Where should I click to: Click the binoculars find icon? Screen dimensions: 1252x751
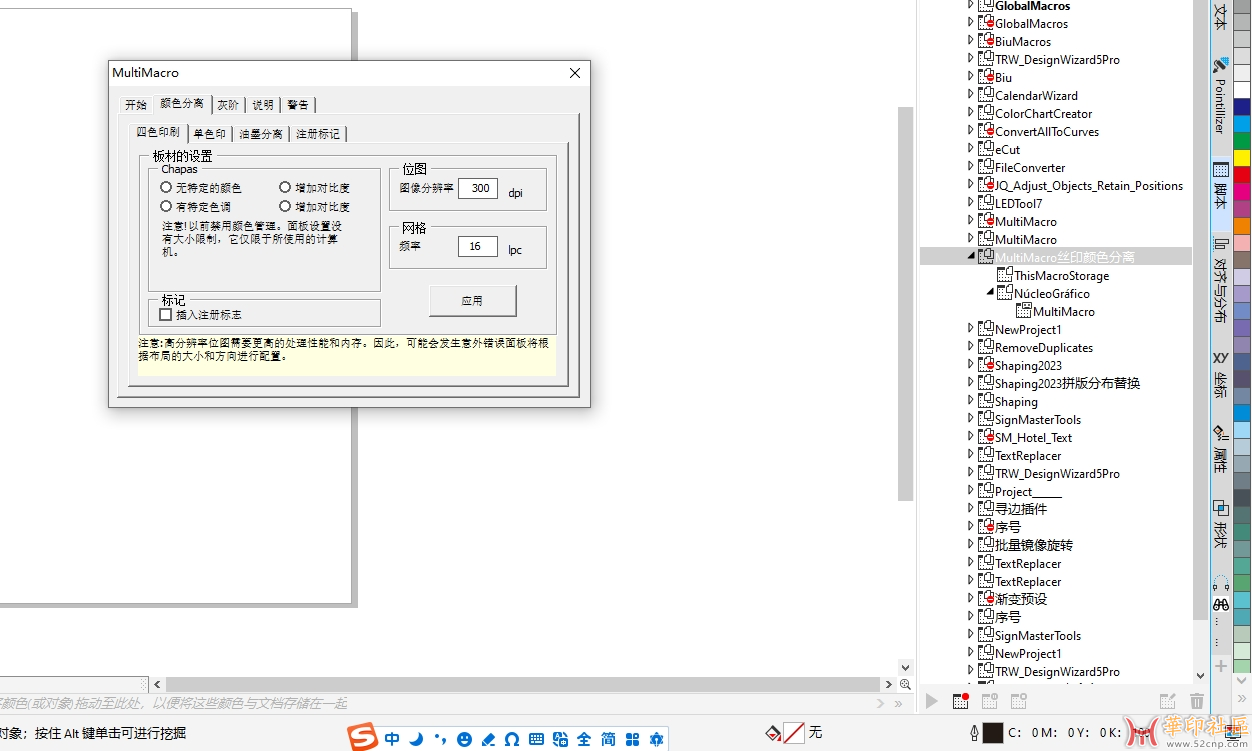tap(1220, 605)
